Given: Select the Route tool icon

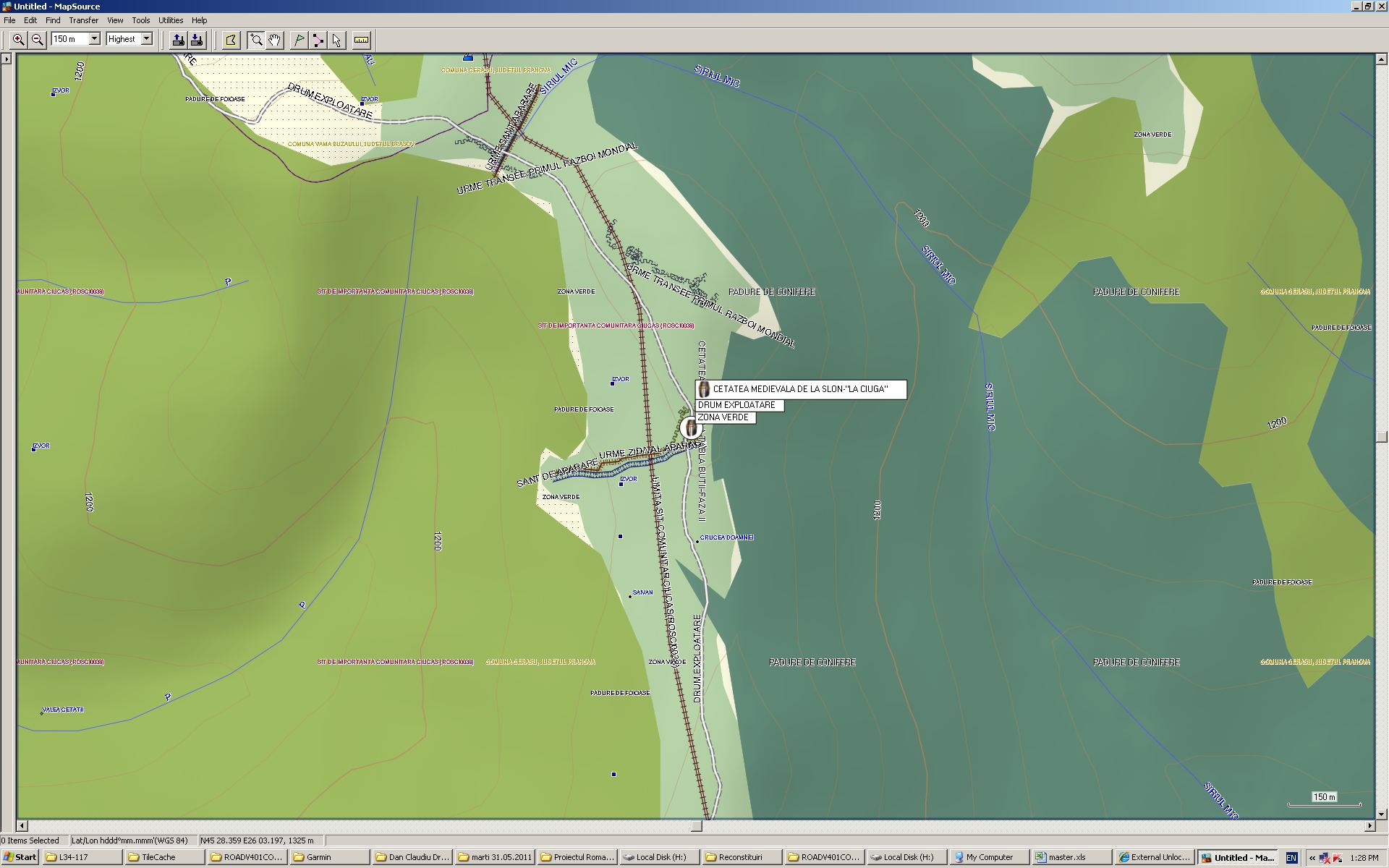Looking at the screenshot, I should (318, 40).
